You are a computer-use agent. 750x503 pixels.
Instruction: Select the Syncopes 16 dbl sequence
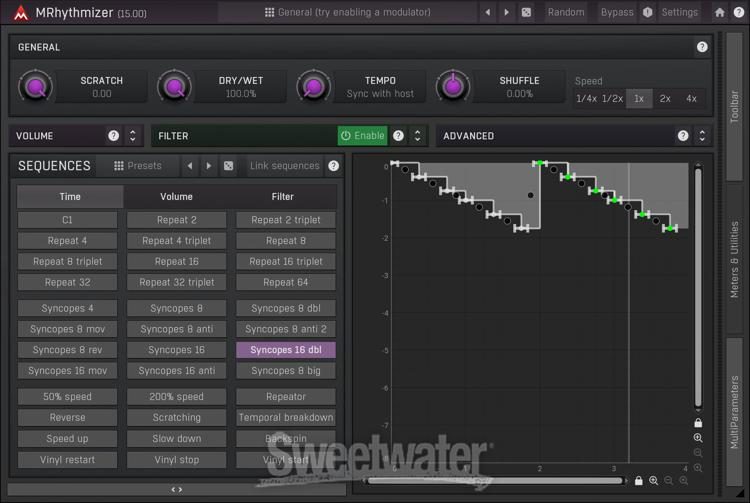[x=286, y=350]
